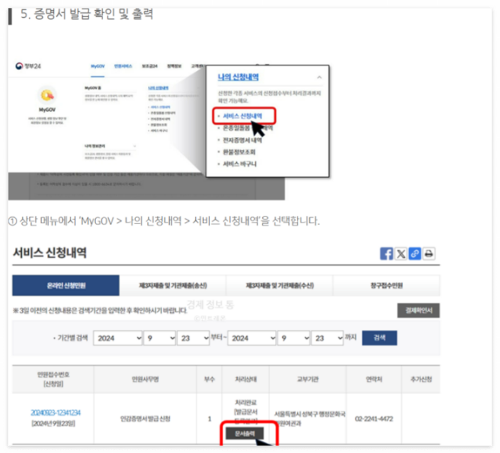Open receipt number 20240923-12341234 link

(x=56, y=413)
